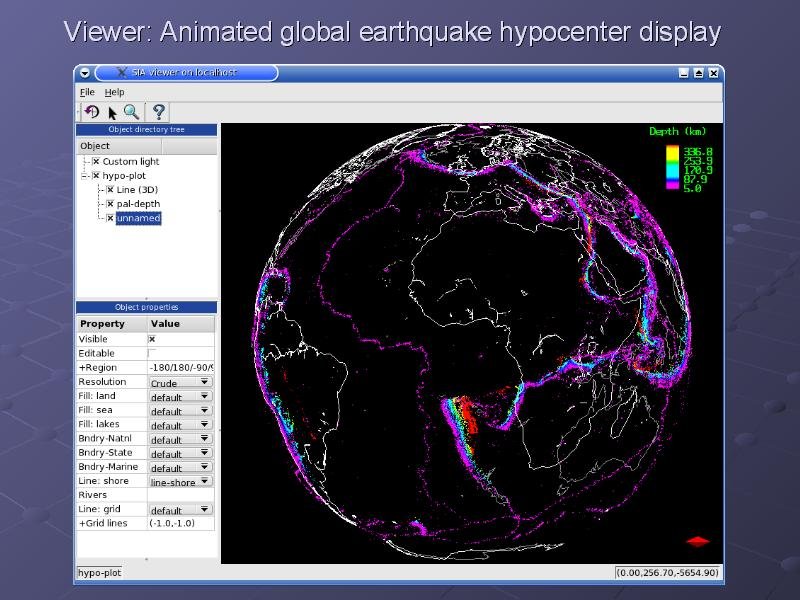Maximize the SIA viewer window

point(698,73)
